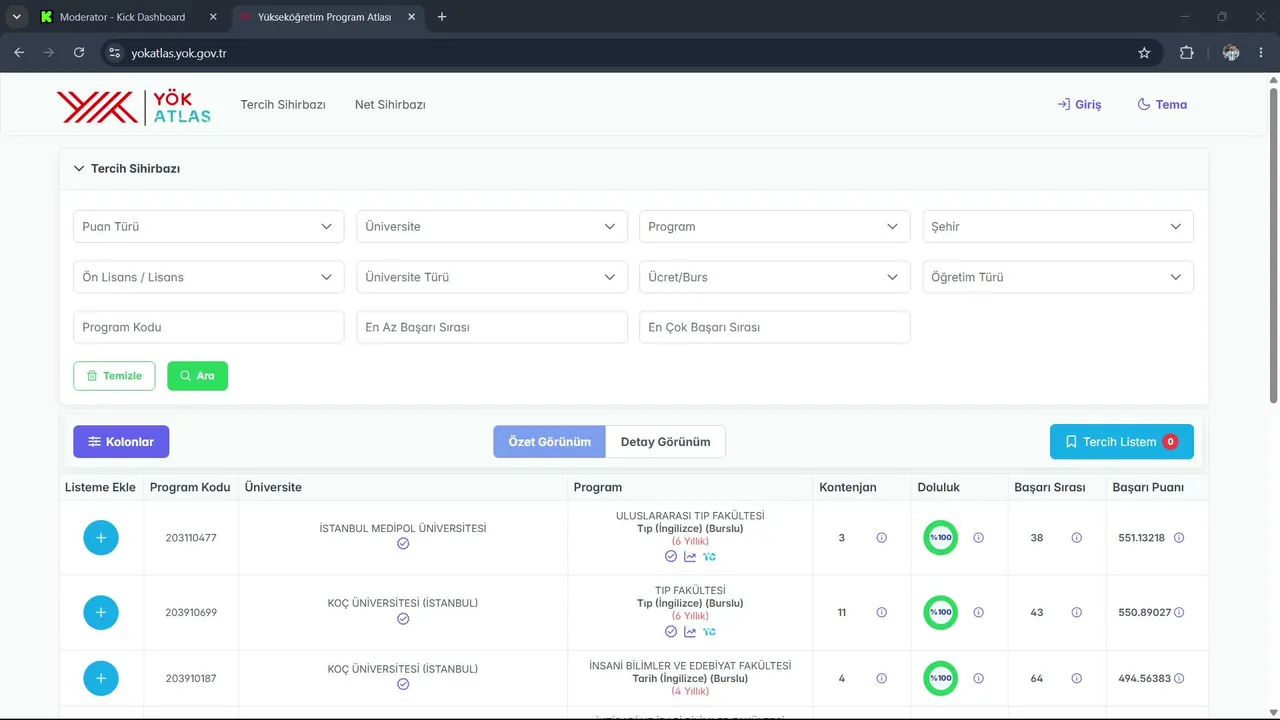The image size is (1280, 720).
Task: Open Doluluk info icon in row 203110477
Action: (978, 538)
